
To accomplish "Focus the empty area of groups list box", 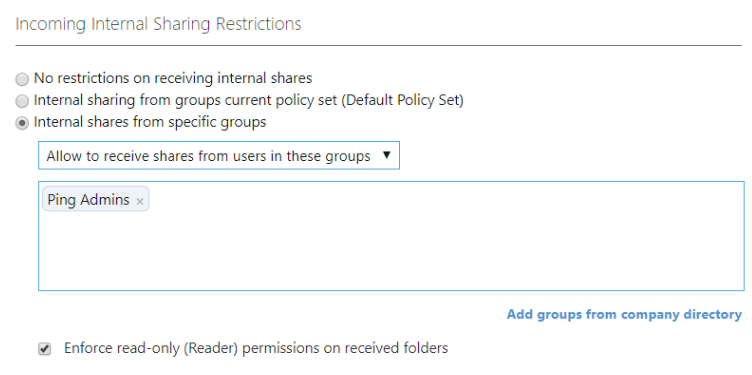I will tap(391, 249).
